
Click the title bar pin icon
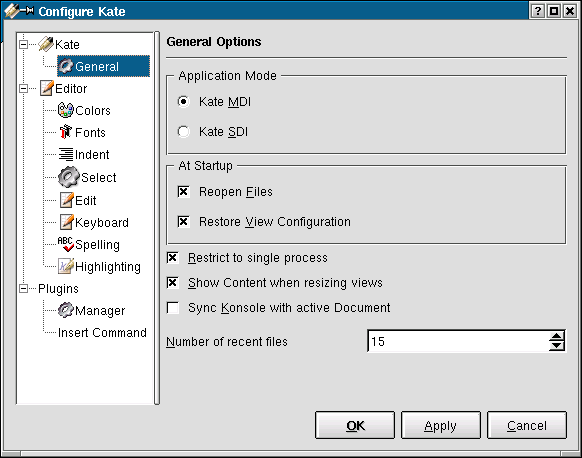click(x=27, y=10)
